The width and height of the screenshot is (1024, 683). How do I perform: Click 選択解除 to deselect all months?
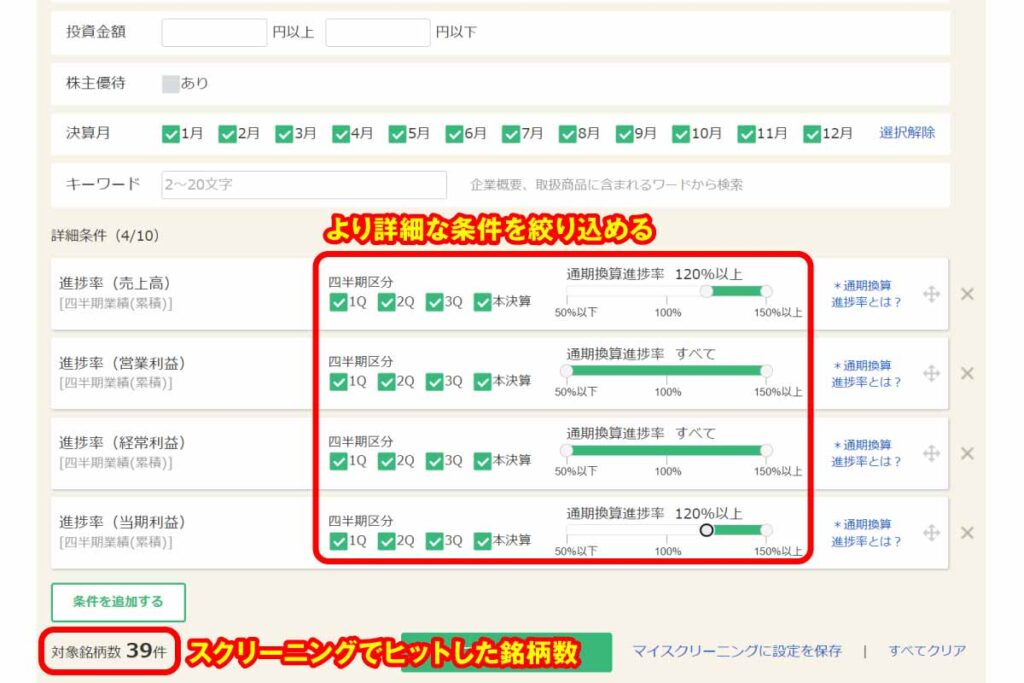tap(906, 133)
